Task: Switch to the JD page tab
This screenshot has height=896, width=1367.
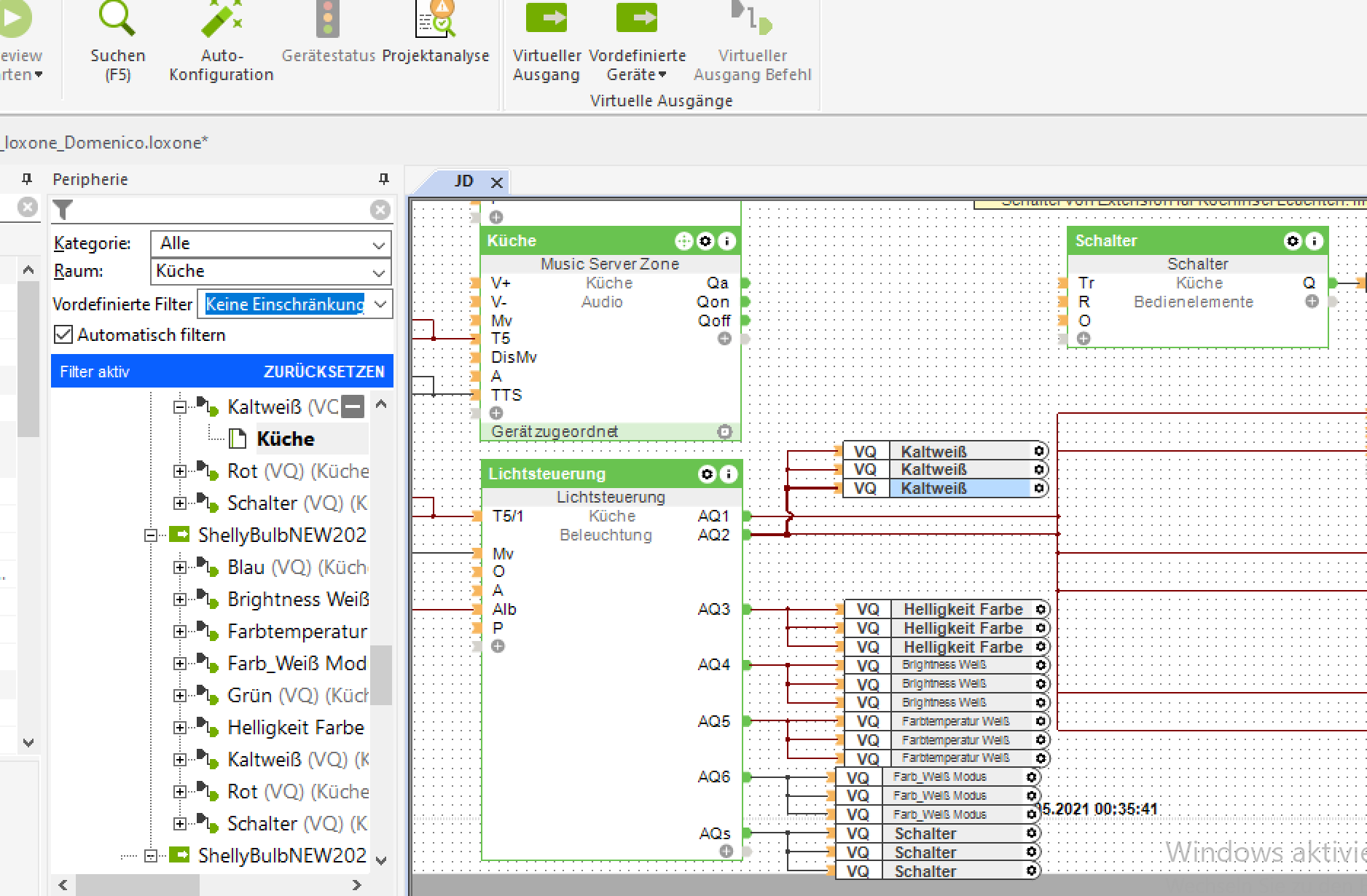Action: pyautogui.click(x=463, y=181)
